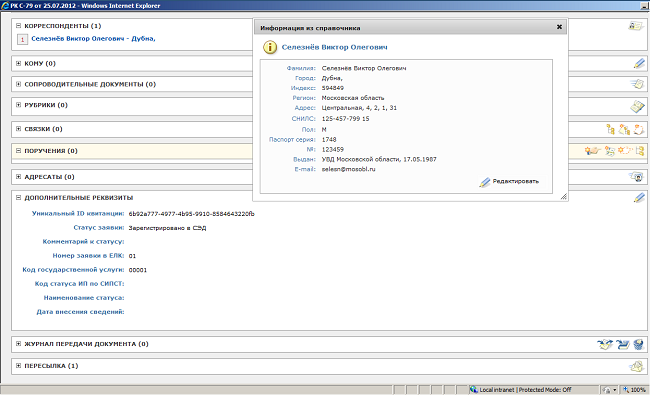Click the pointing-hand icon in Поручения row
650x395 pixels.
click(x=593, y=150)
